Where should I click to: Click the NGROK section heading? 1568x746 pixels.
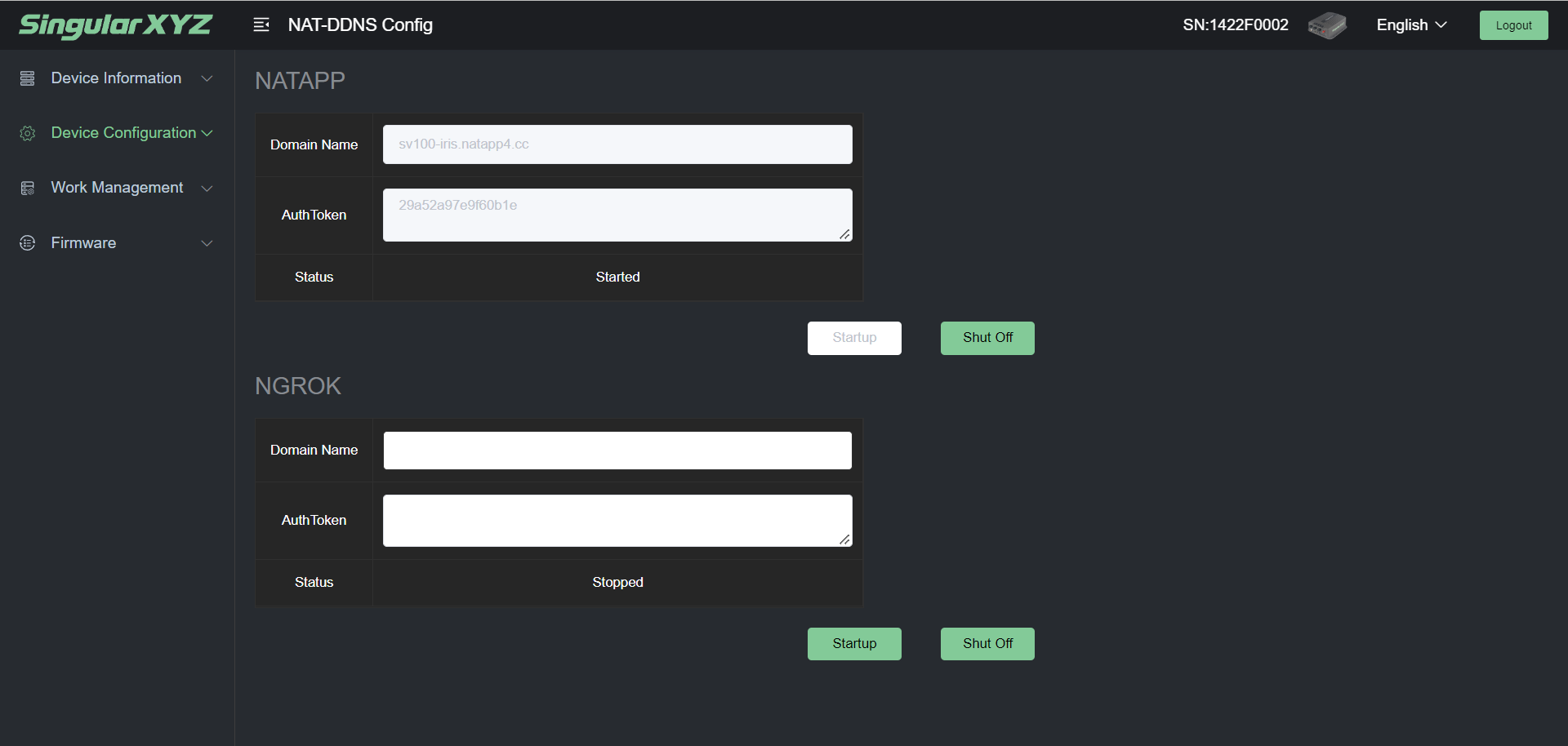coord(298,386)
